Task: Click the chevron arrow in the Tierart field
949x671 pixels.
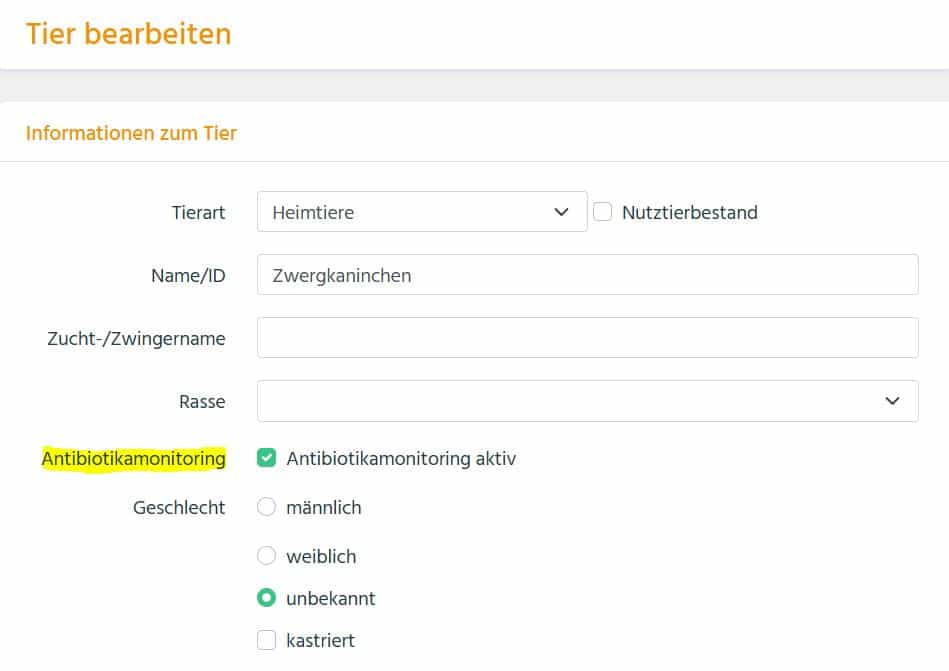Action: pyautogui.click(x=561, y=212)
